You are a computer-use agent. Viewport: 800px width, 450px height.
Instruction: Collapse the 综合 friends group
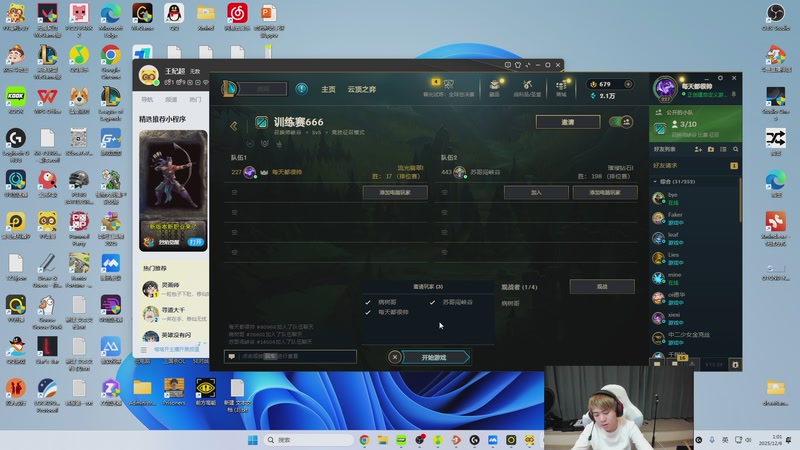(x=655, y=182)
